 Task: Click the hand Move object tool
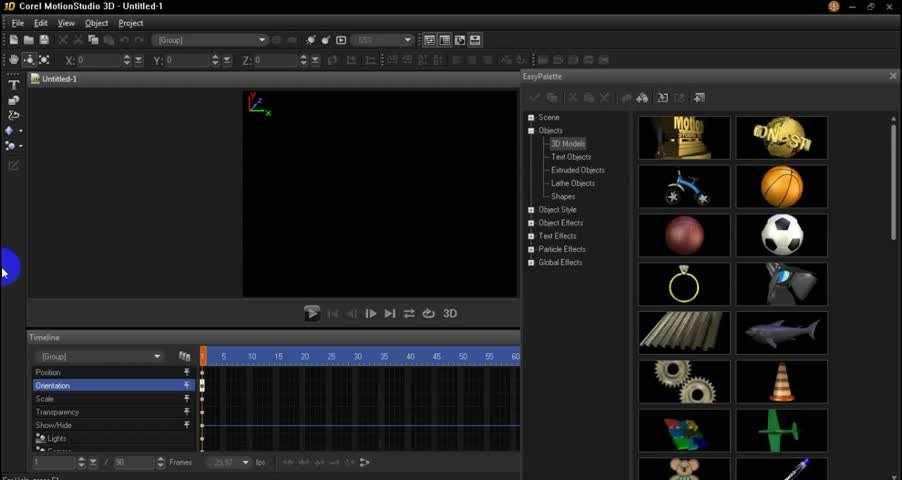(x=13, y=60)
